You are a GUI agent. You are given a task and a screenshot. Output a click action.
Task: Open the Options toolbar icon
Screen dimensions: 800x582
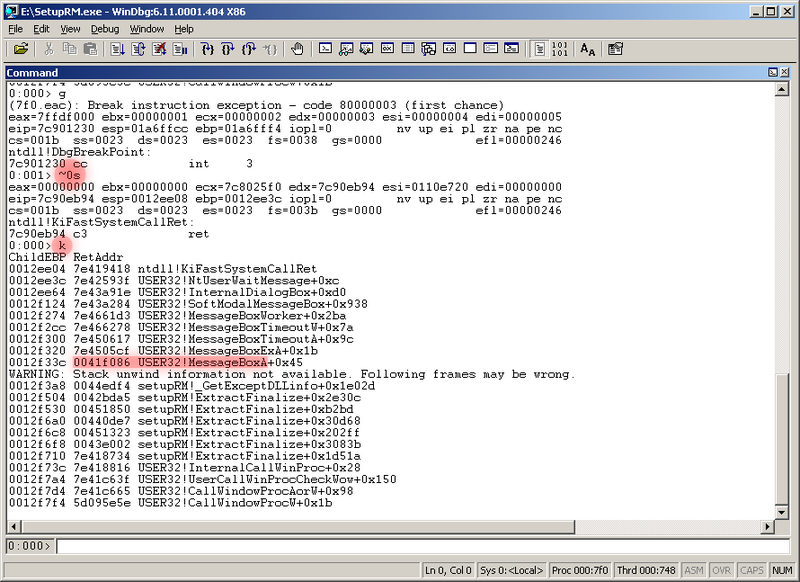click(x=615, y=49)
